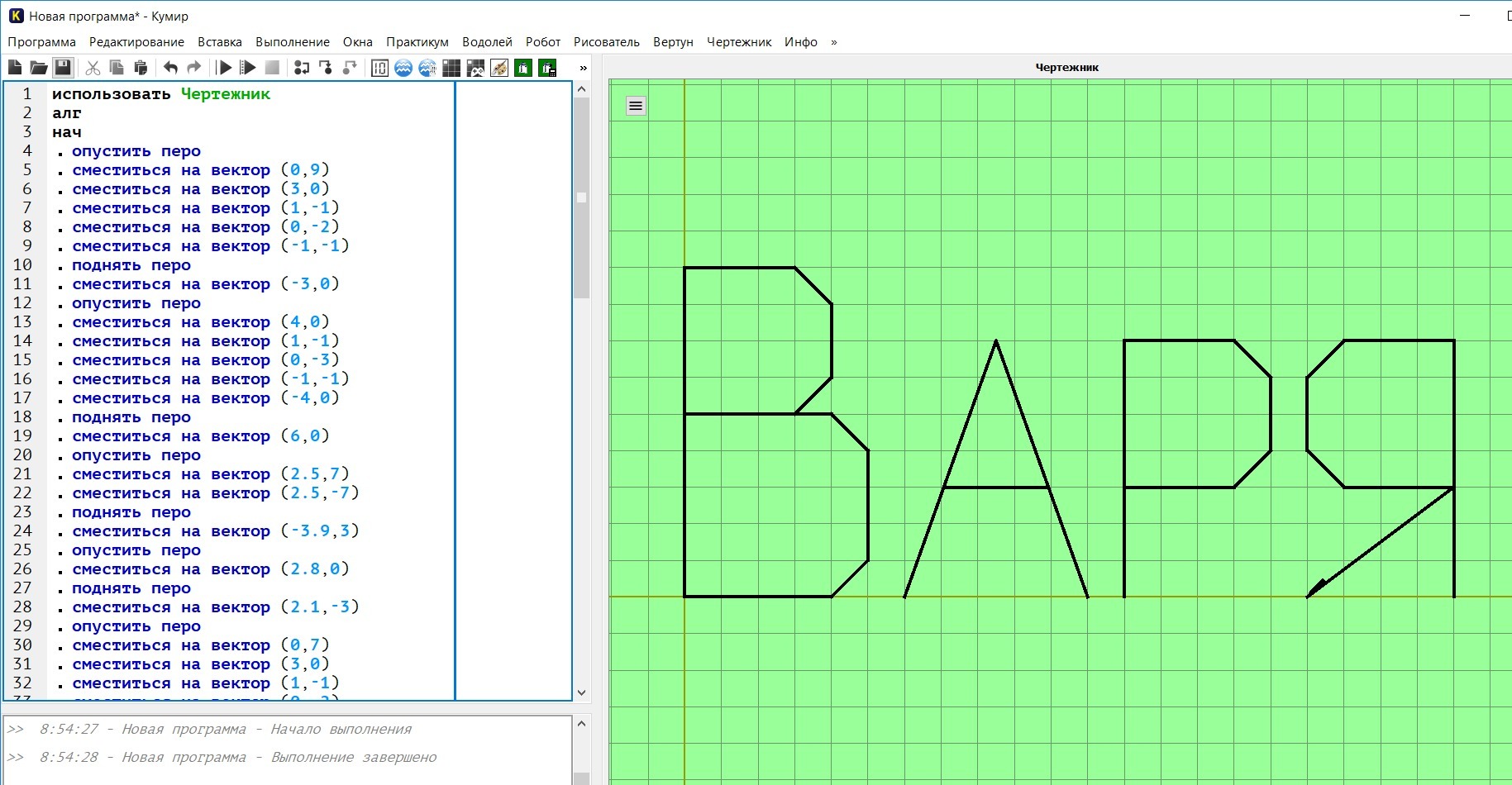Run the program with play button
This screenshot has width=1512, height=785.
coord(224,68)
